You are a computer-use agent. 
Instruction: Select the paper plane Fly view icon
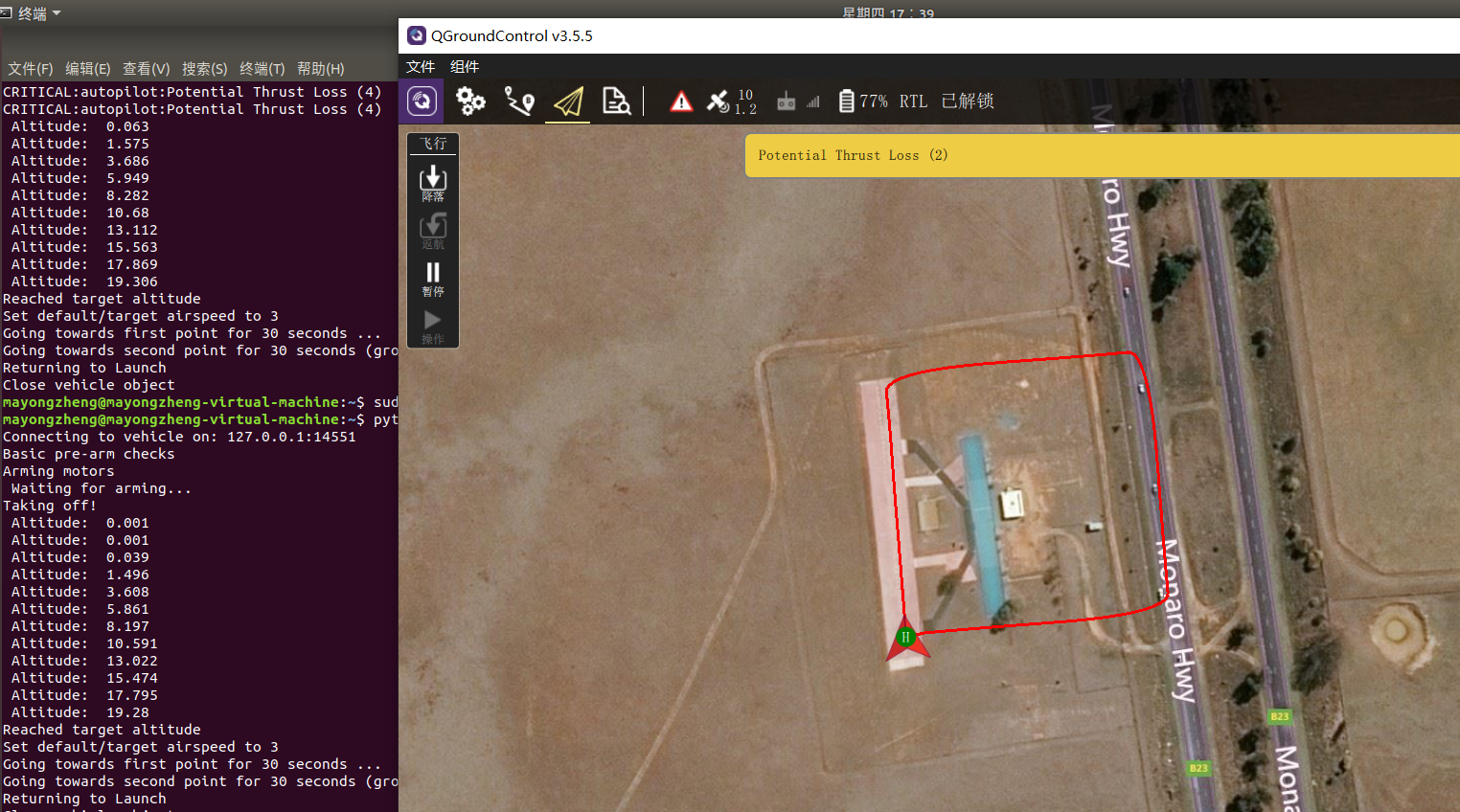pos(567,101)
